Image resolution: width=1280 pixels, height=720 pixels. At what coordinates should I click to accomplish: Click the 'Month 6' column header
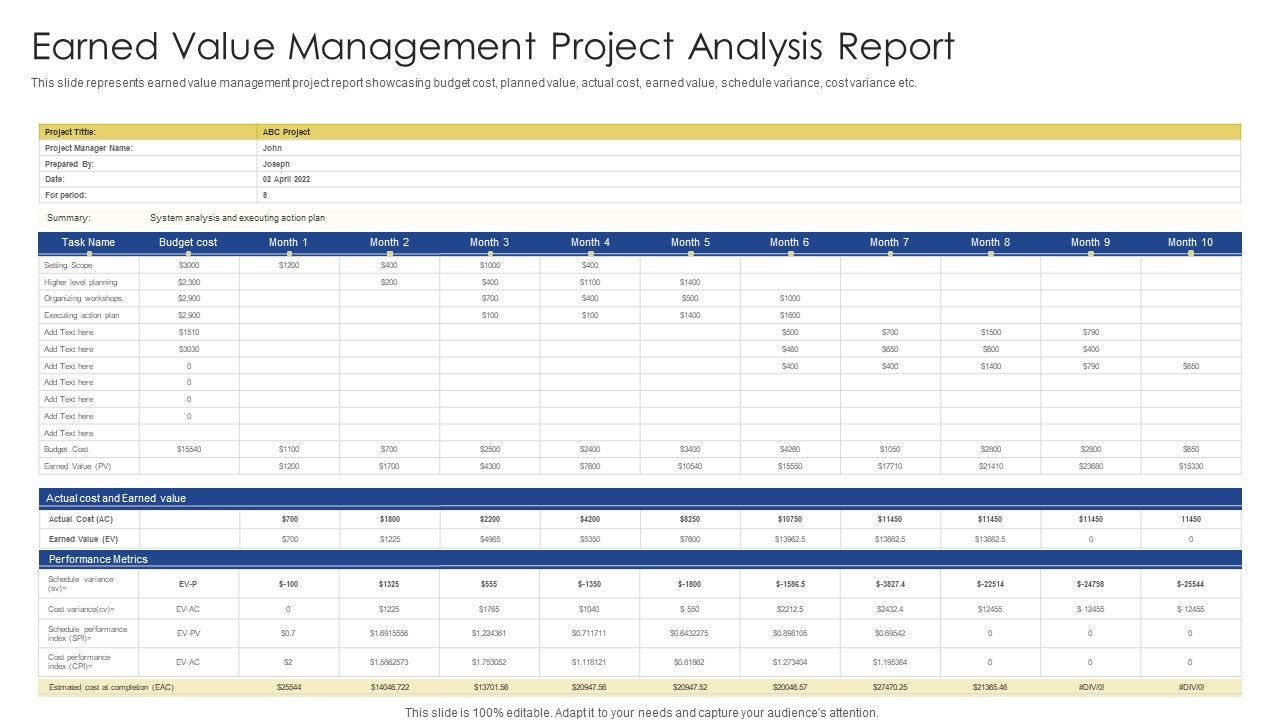(790, 242)
